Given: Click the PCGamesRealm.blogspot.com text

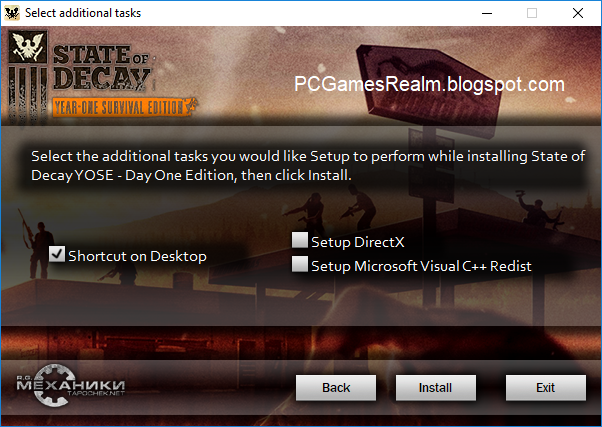Looking at the screenshot, I should (429, 84).
